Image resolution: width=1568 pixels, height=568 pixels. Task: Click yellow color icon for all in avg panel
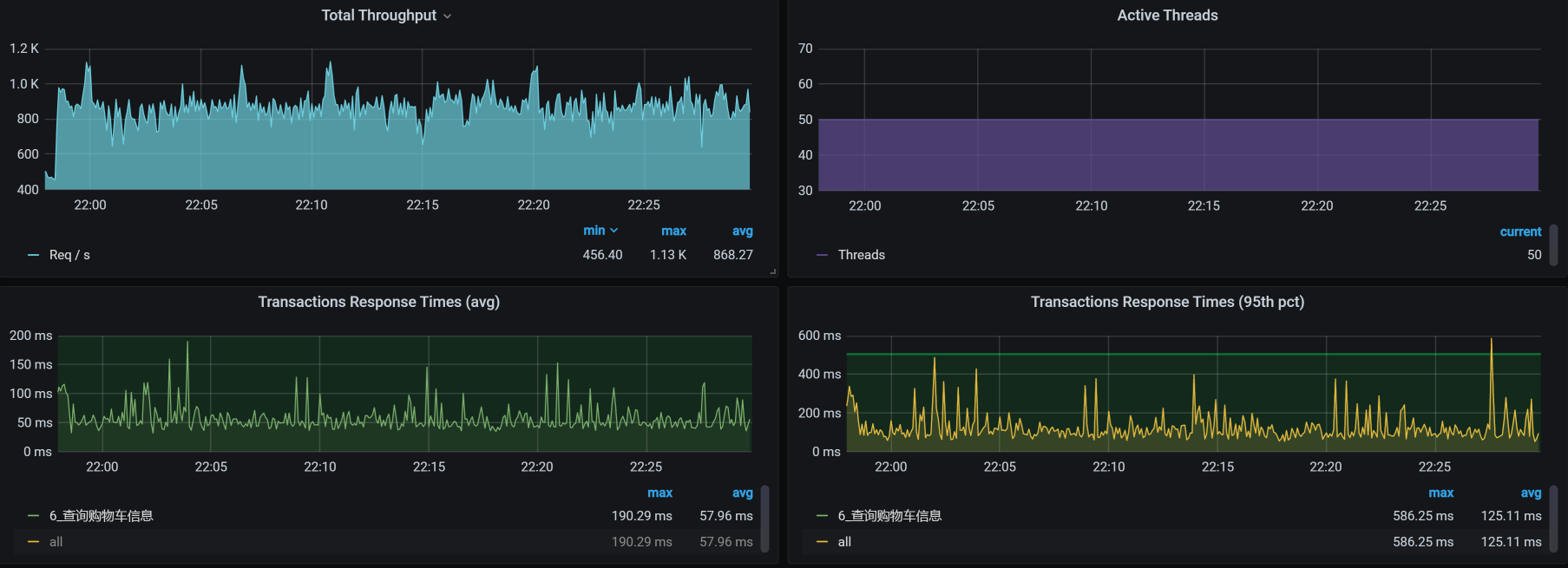[x=34, y=542]
